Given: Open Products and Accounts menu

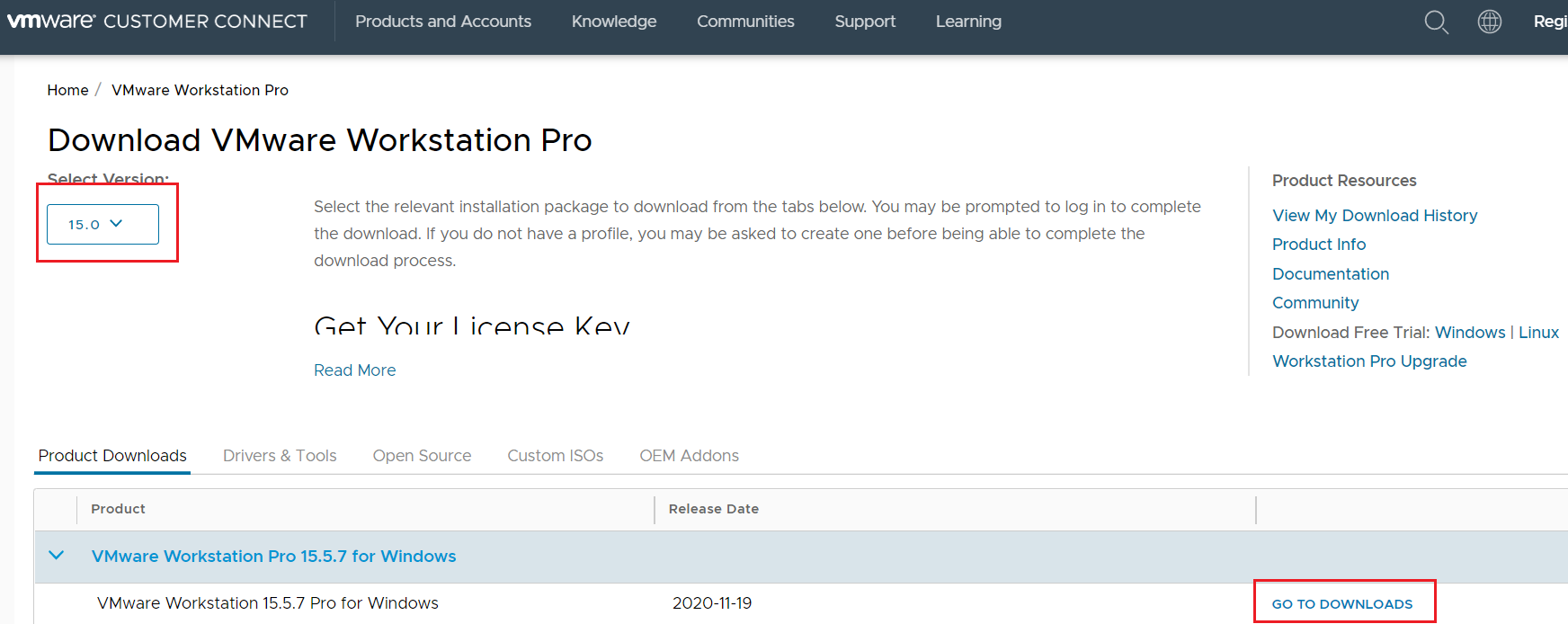Looking at the screenshot, I should (443, 21).
